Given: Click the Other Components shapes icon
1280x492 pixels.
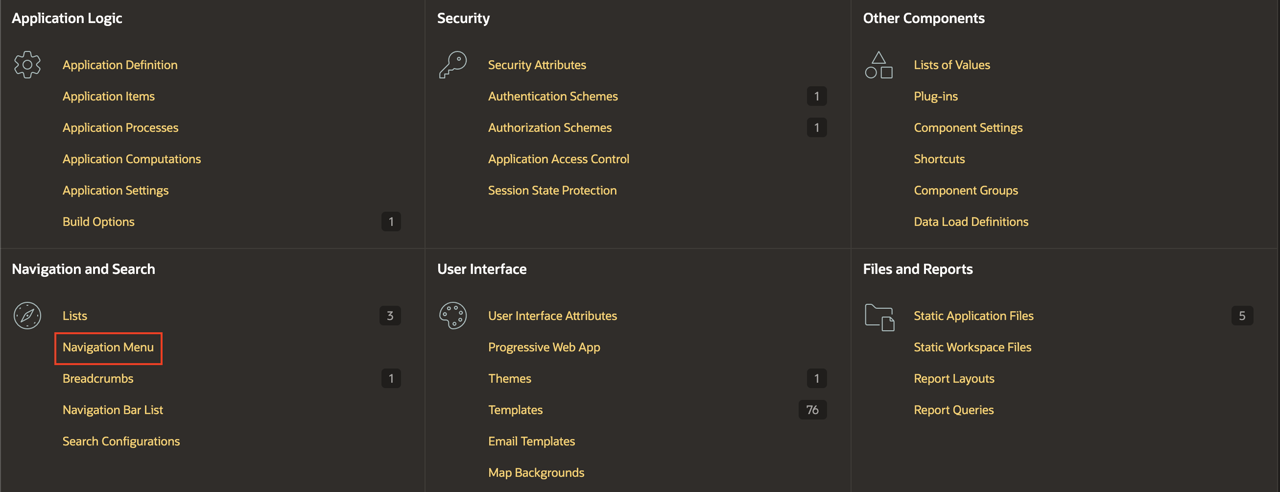Looking at the screenshot, I should click(879, 65).
